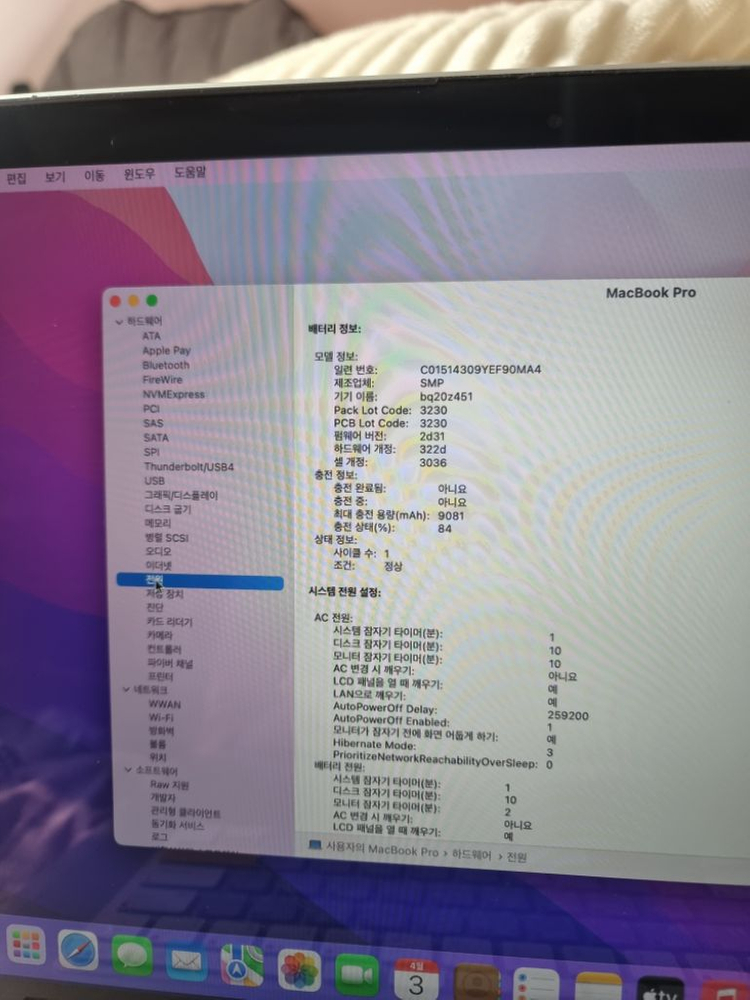
Task: Open the Maps app in Dock
Action: [x=242, y=965]
